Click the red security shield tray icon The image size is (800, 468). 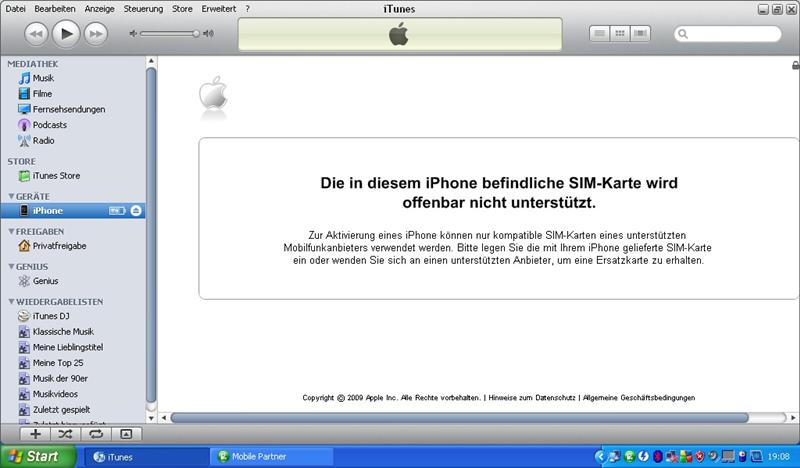(x=700, y=456)
